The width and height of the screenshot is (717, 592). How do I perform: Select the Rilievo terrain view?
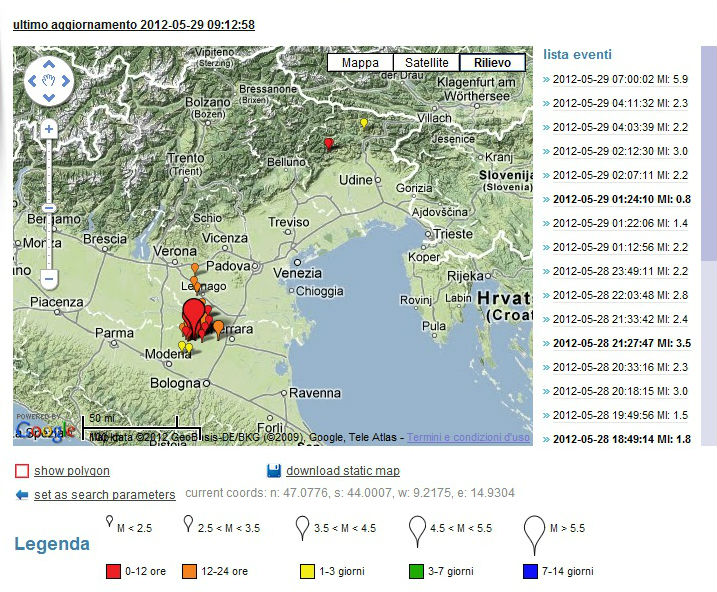point(492,63)
